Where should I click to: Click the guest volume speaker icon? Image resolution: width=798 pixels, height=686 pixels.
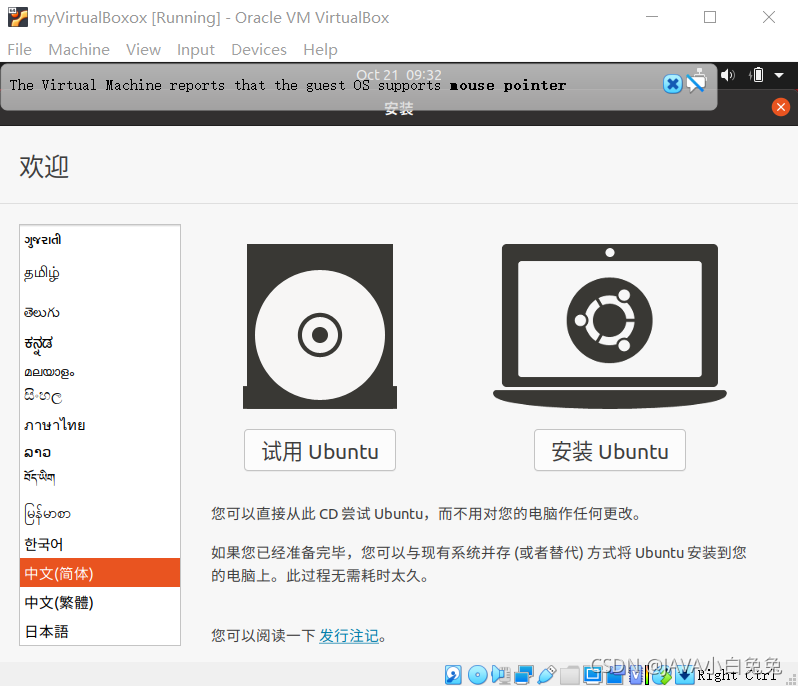pyautogui.click(x=728, y=75)
